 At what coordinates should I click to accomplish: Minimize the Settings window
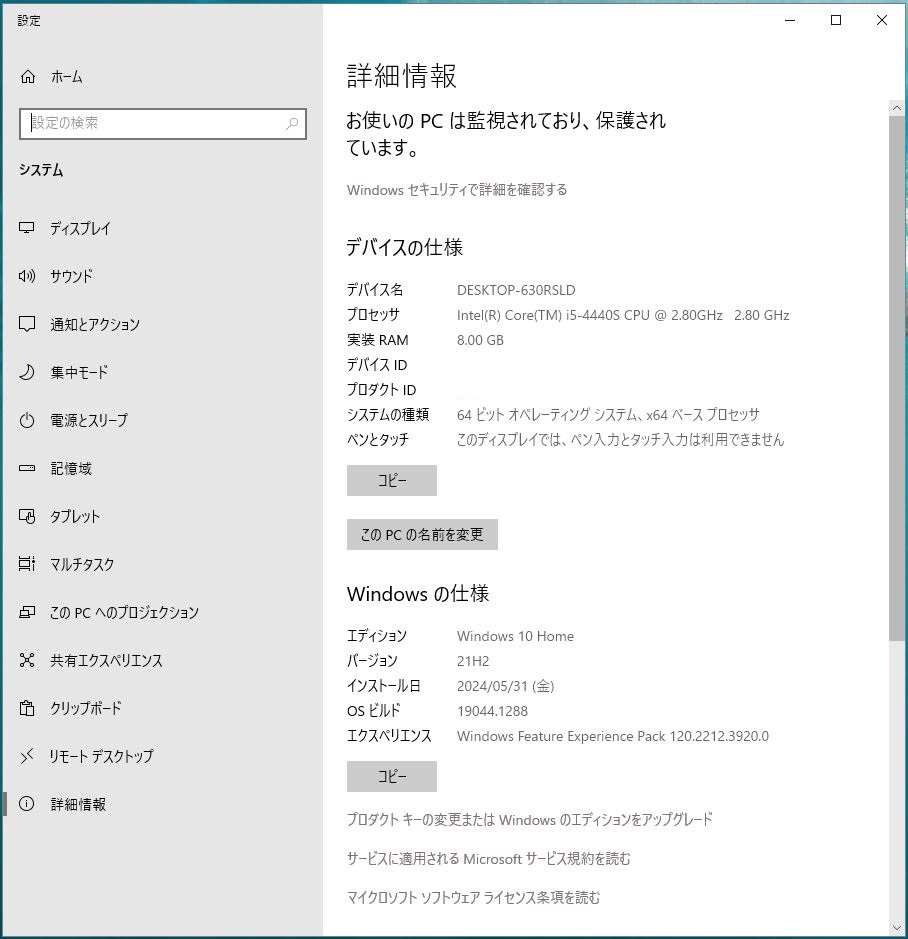(790, 20)
